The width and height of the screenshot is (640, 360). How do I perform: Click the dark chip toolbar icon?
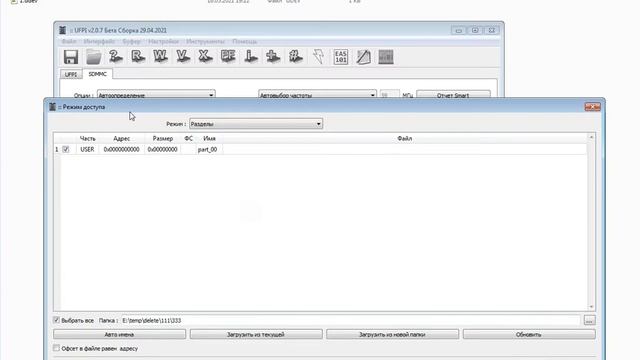(x=386, y=57)
